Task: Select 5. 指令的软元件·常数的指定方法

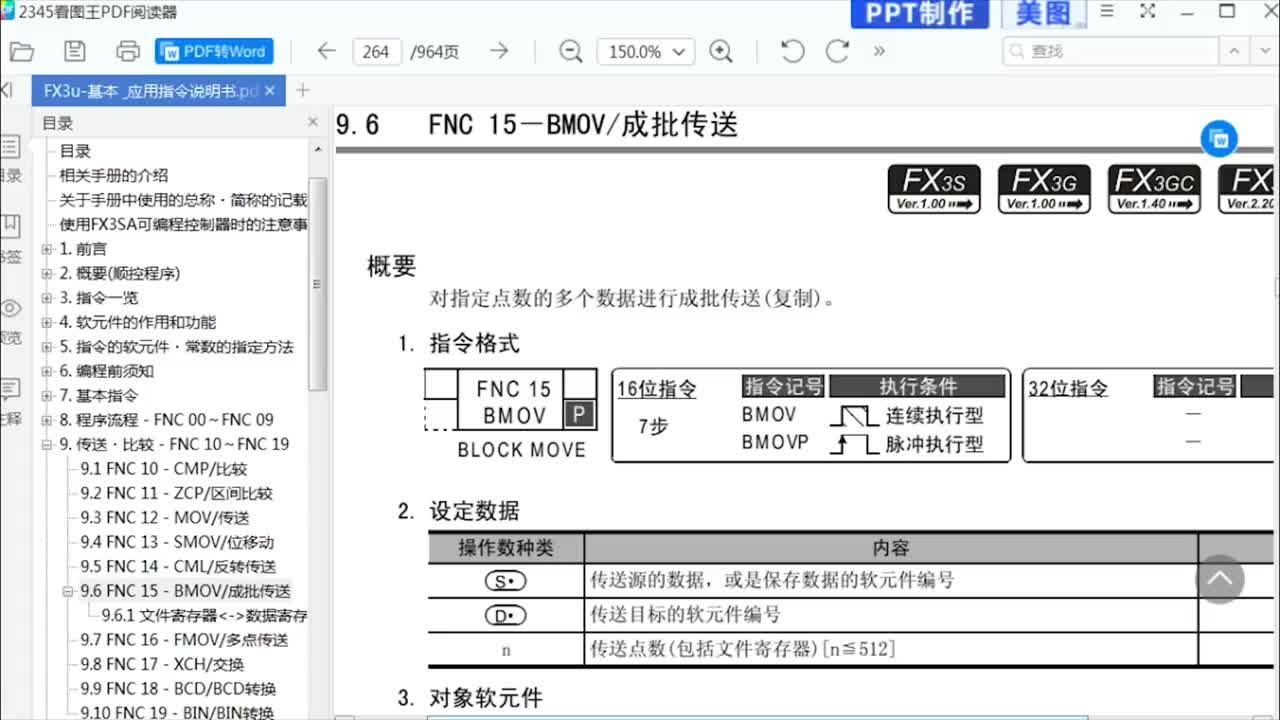Action: (176, 347)
